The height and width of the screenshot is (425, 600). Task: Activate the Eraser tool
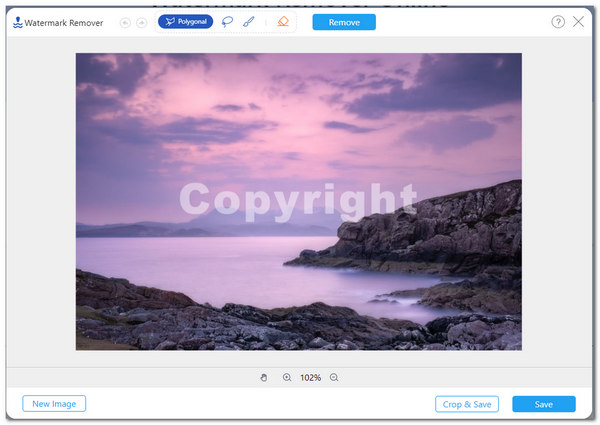pos(283,21)
